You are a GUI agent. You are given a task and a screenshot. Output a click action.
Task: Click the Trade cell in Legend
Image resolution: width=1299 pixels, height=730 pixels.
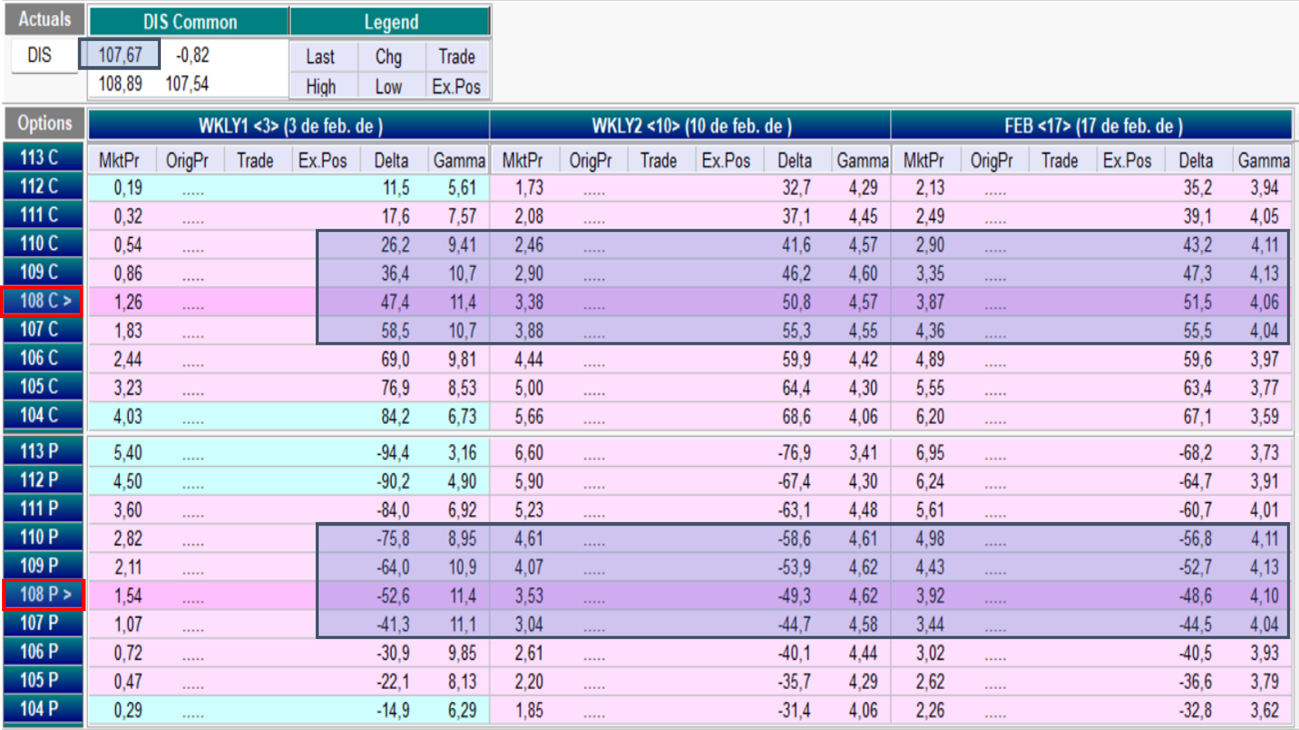point(456,57)
